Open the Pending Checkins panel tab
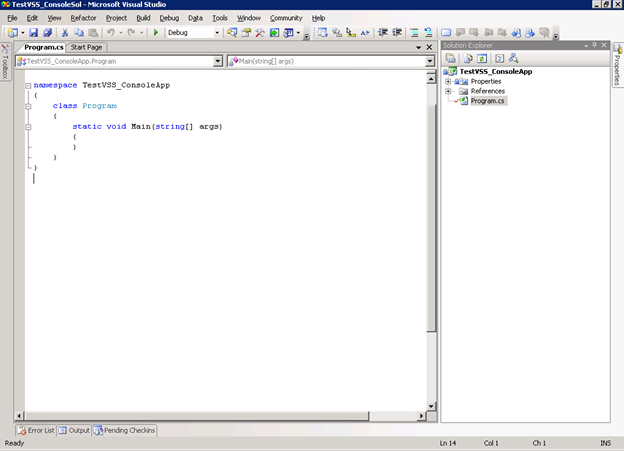624x451 pixels. [125, 430]
